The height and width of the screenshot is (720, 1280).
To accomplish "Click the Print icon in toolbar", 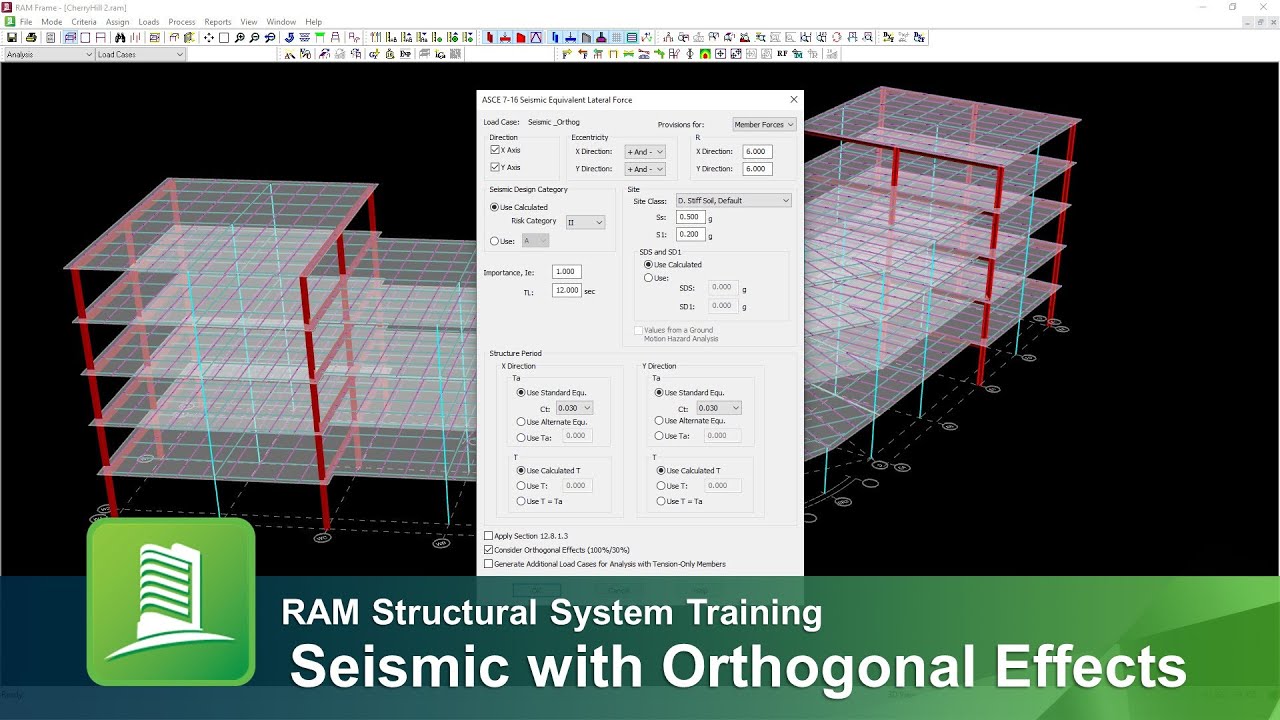I will pos(31,38).
